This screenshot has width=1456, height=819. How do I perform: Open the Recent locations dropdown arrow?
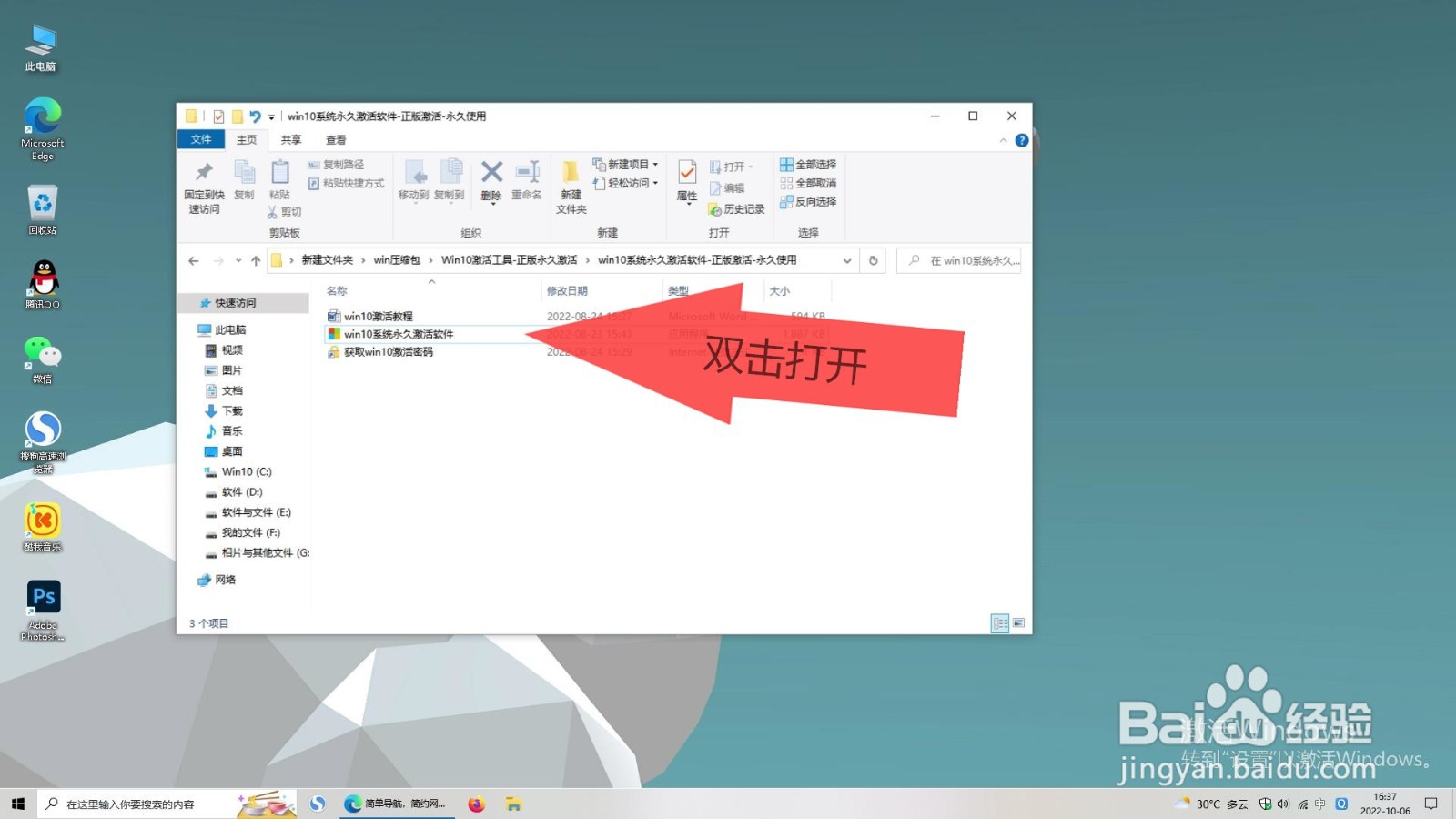(238, 261)
